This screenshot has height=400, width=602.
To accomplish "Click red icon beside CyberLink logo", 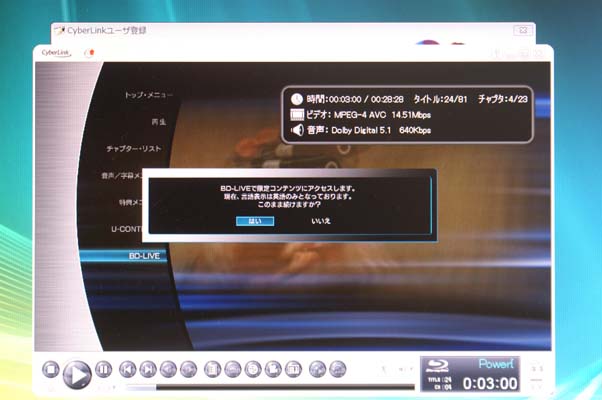I will click(89, 53).
